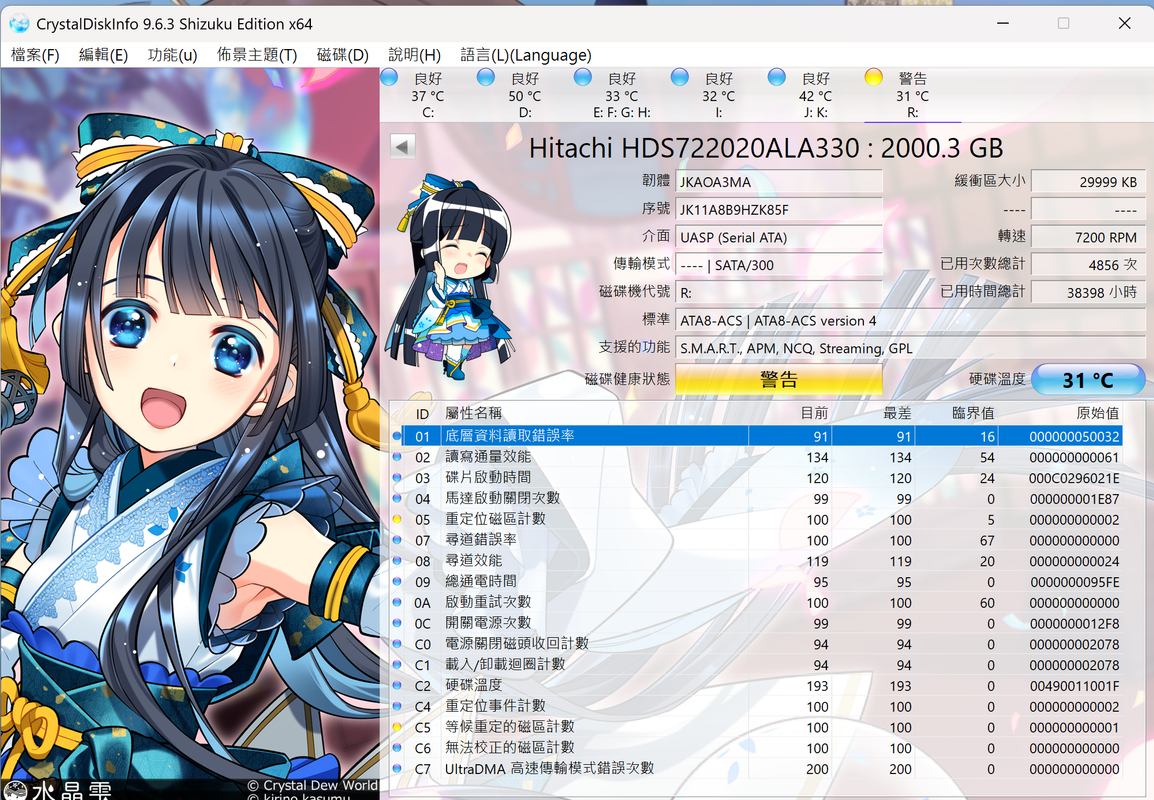1154x800 pixels.
Task: Click the blue status orb for drive C:
Action: [389, 77]
